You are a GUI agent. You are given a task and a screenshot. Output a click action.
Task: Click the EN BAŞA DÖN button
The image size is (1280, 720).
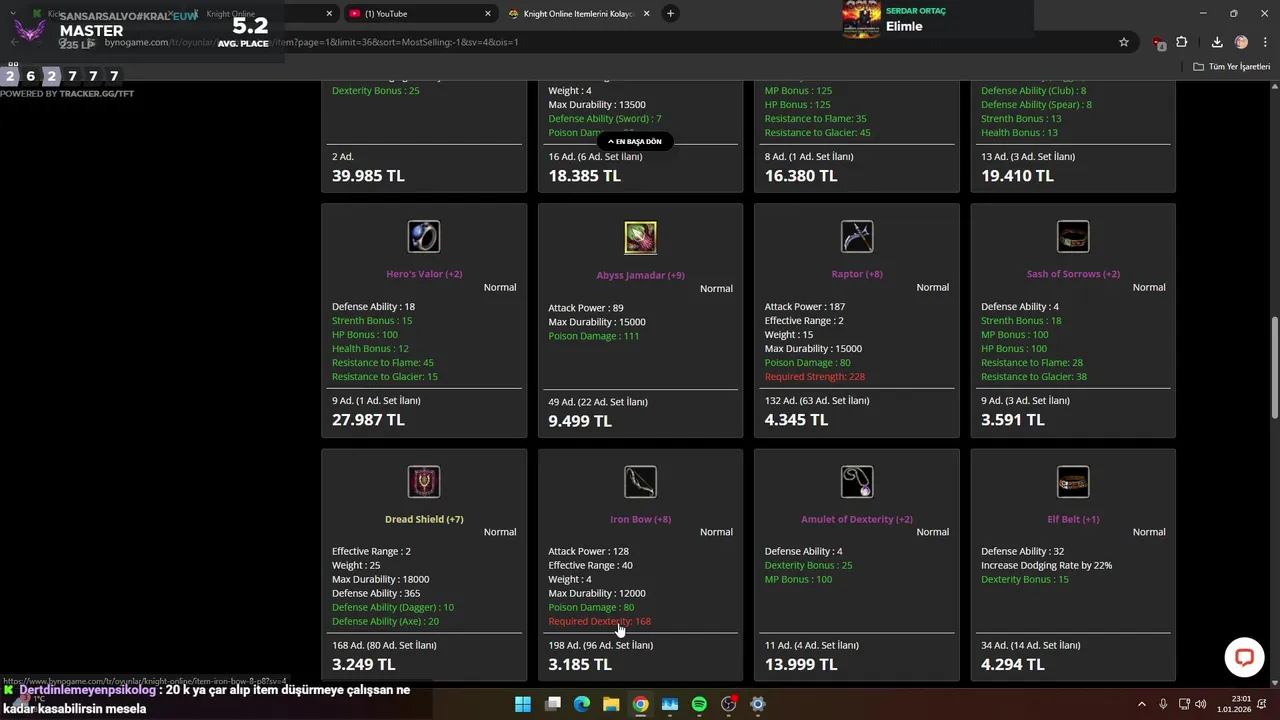(x=635, y=142)
